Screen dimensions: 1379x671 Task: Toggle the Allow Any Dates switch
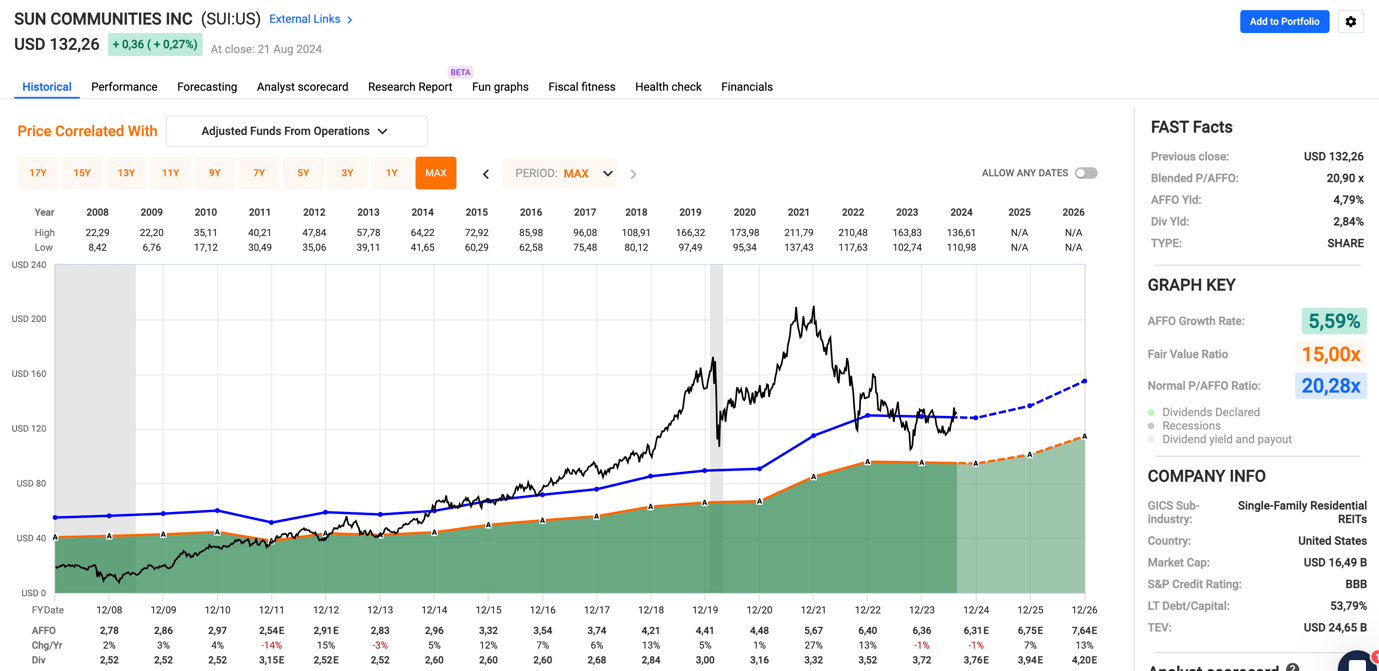[x=1085, y=173]
